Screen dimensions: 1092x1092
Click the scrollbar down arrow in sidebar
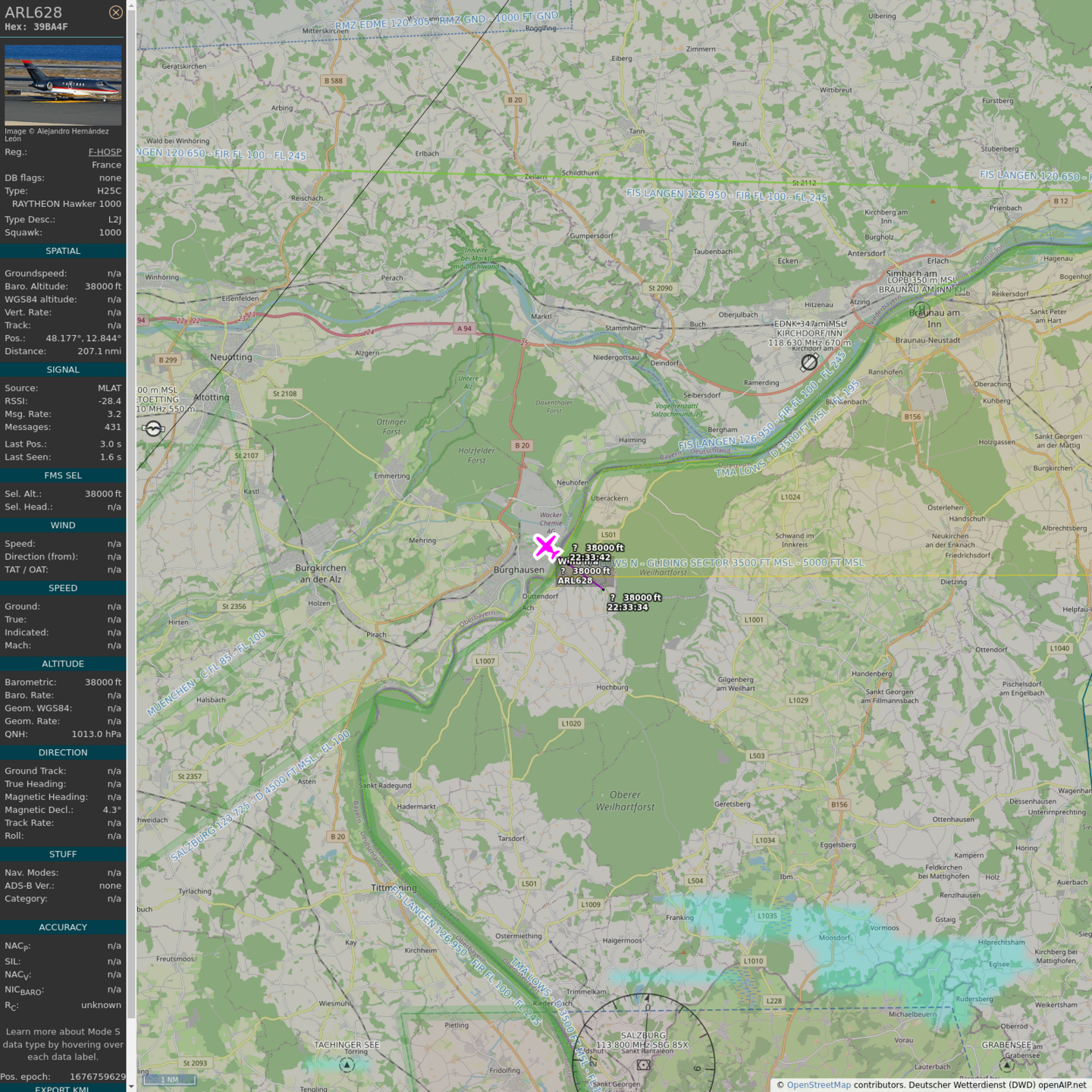pos(131,1087)
